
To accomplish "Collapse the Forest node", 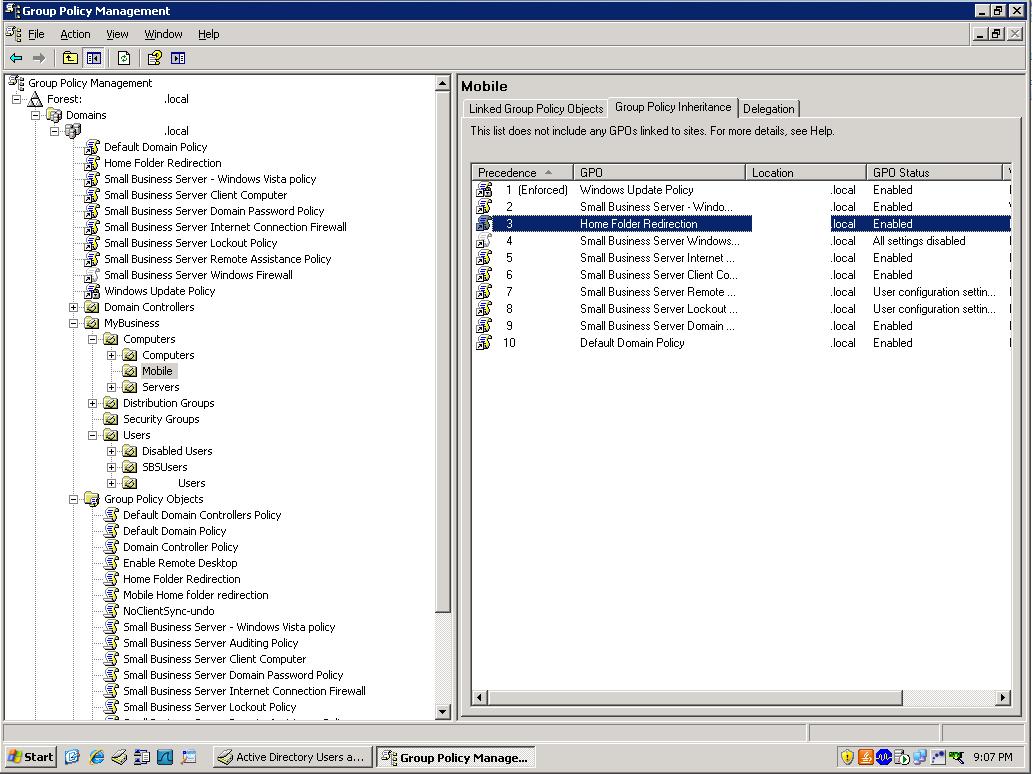I will coord(16,99).
